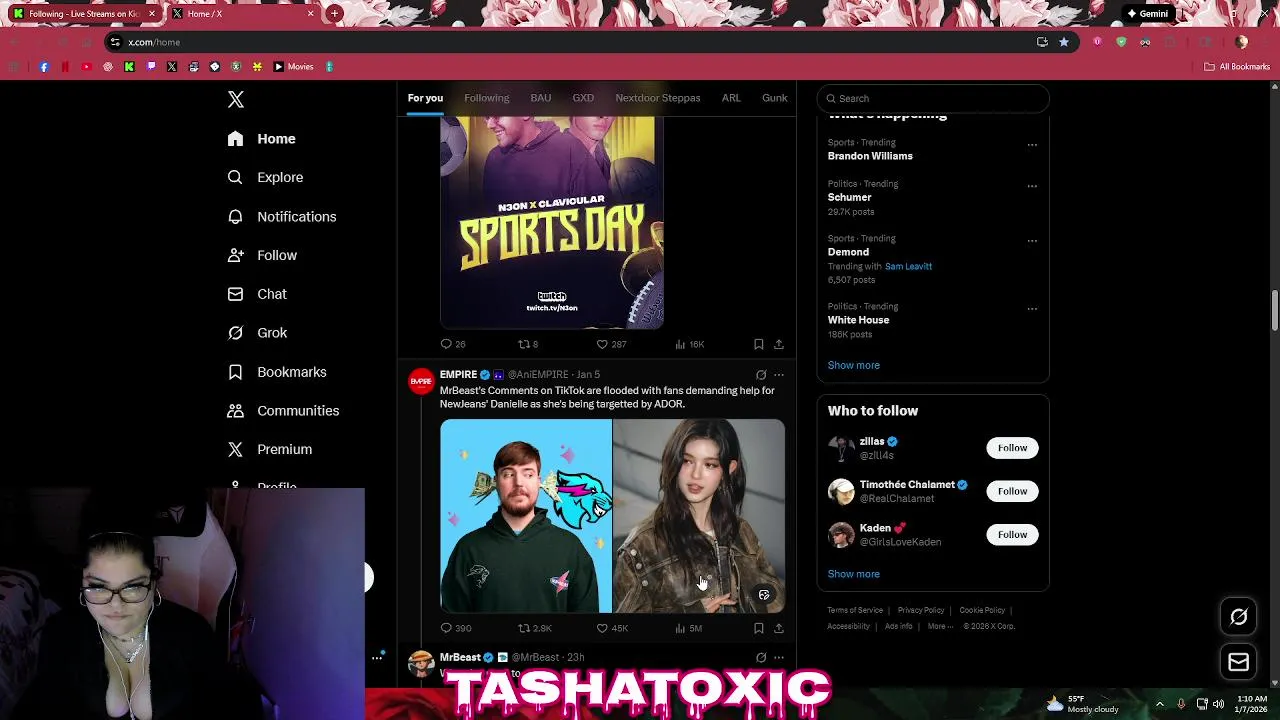Open the Danielle photo in EMPIRE post

699,516
